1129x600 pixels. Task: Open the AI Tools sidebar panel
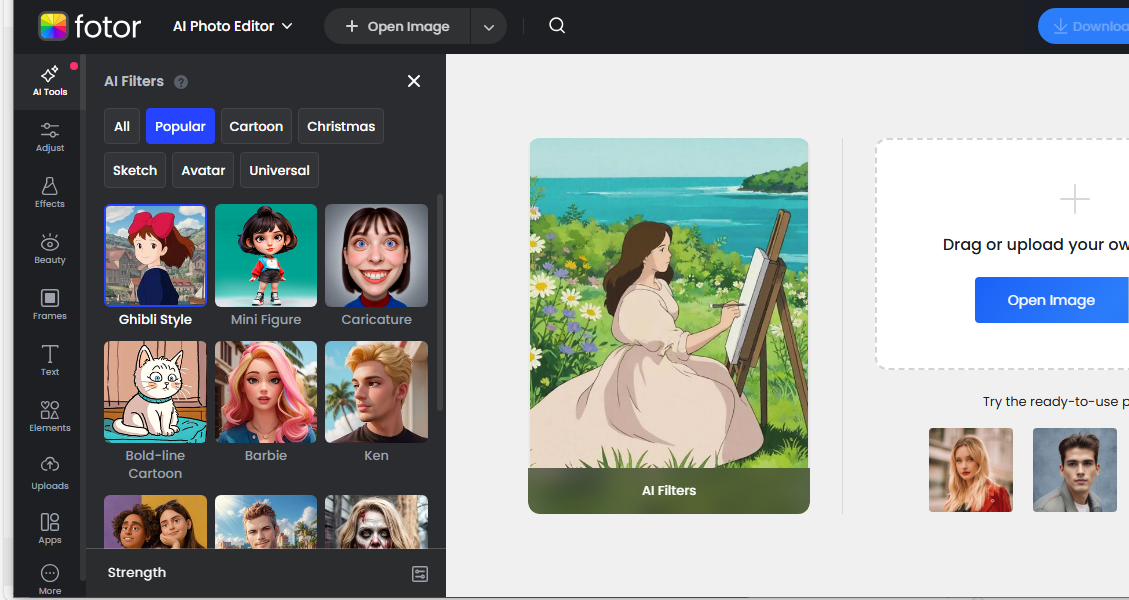click(50, 81)
